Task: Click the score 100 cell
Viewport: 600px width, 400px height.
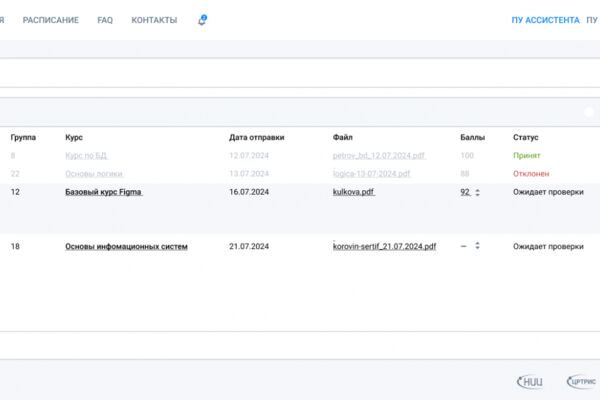Action: coord(467,155)
